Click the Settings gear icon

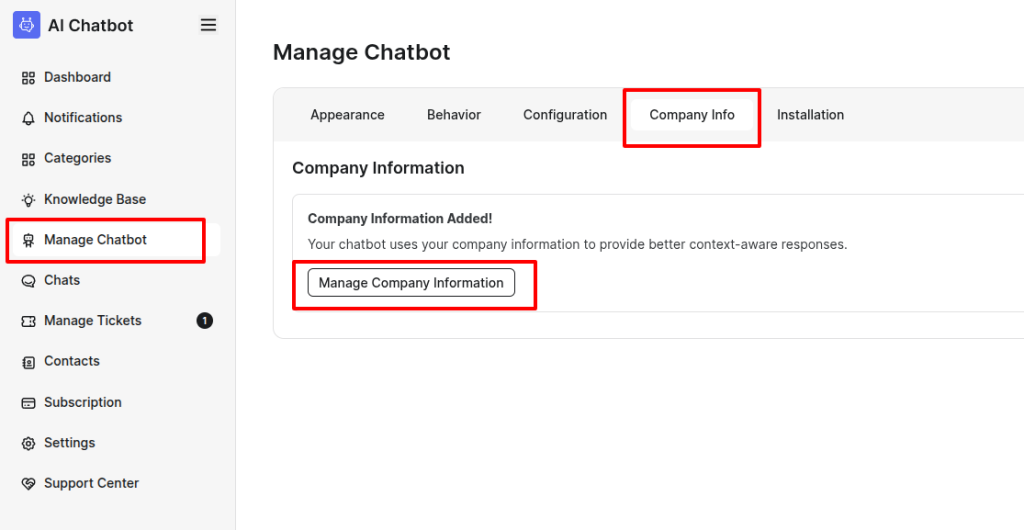[x=28, y=443]
